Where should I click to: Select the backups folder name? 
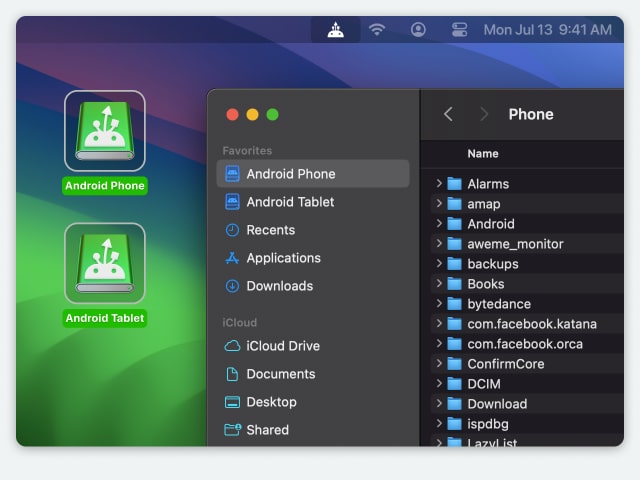(493, 264)
